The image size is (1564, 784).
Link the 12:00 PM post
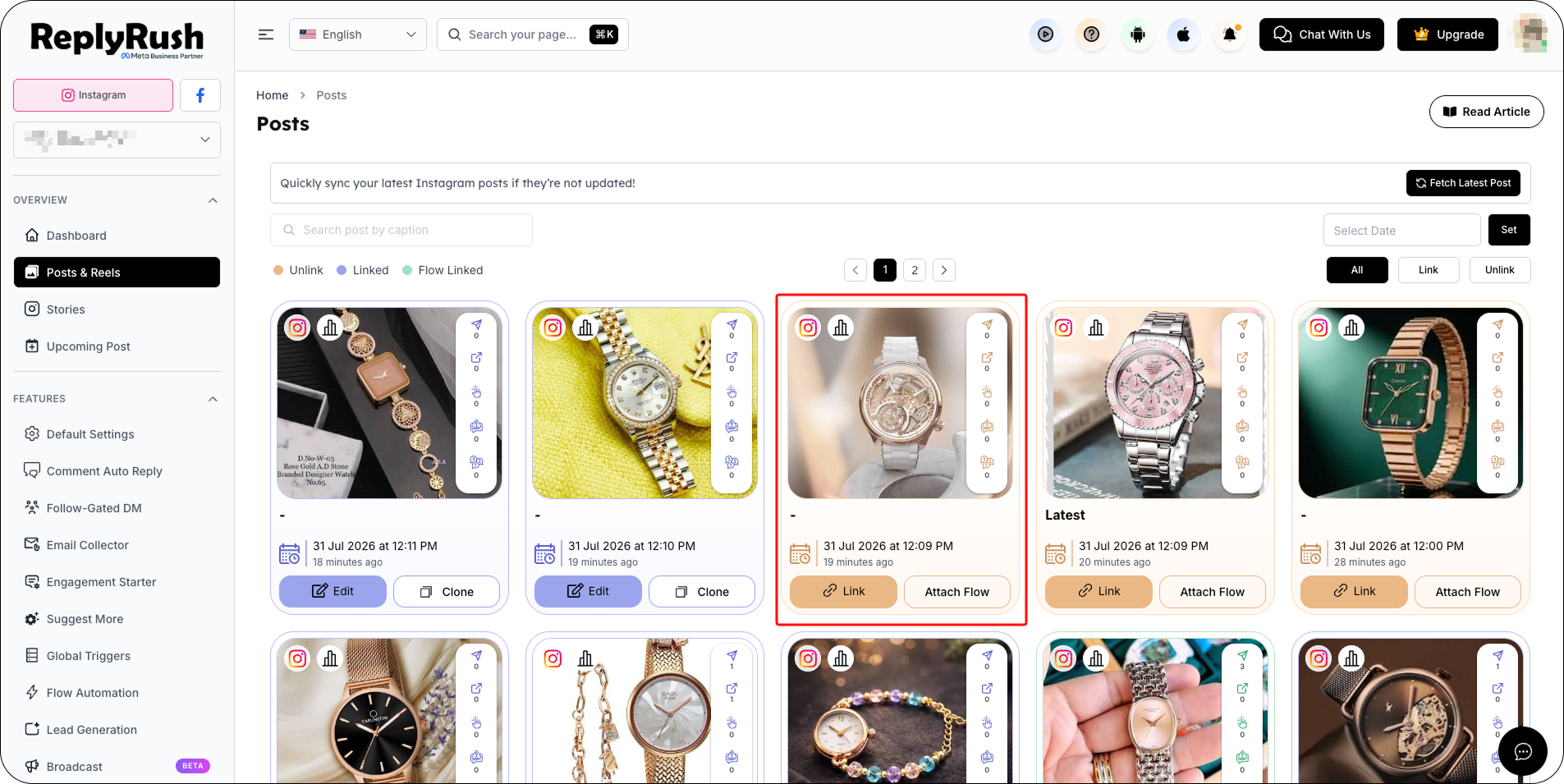[1354, 591]
